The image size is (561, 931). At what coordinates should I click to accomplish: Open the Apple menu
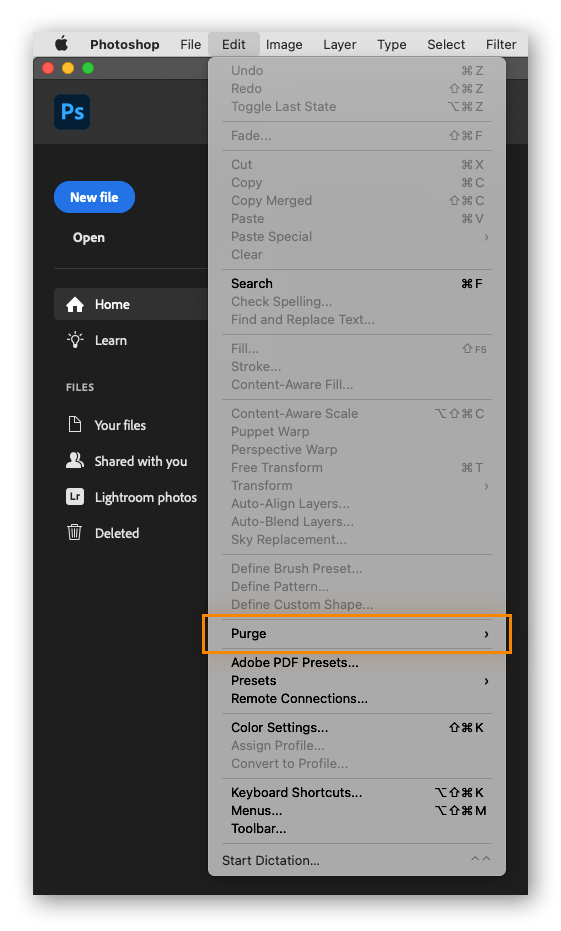point(62,44)
